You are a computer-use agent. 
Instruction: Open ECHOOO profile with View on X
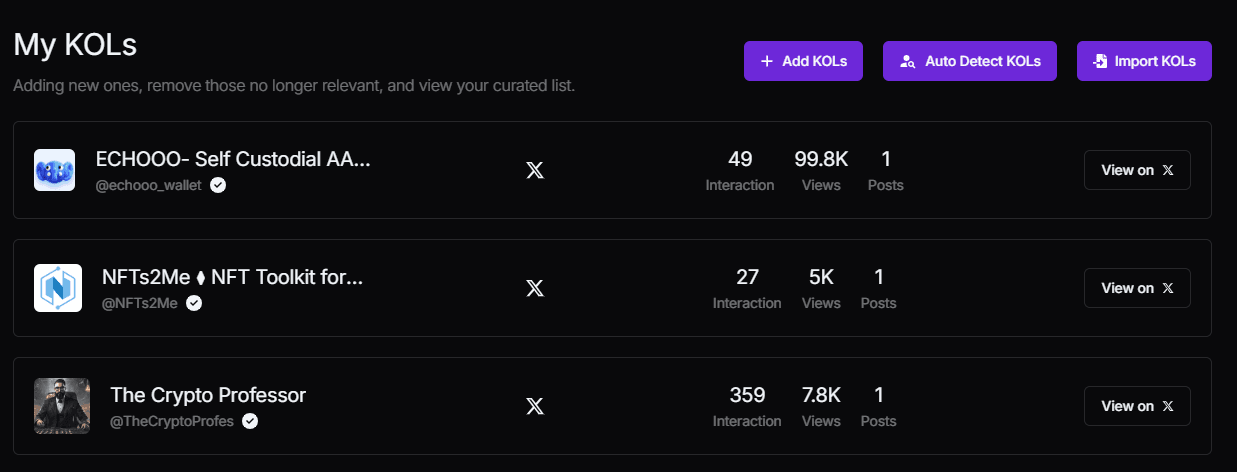pyautogui.click(x=1137, y=170)
